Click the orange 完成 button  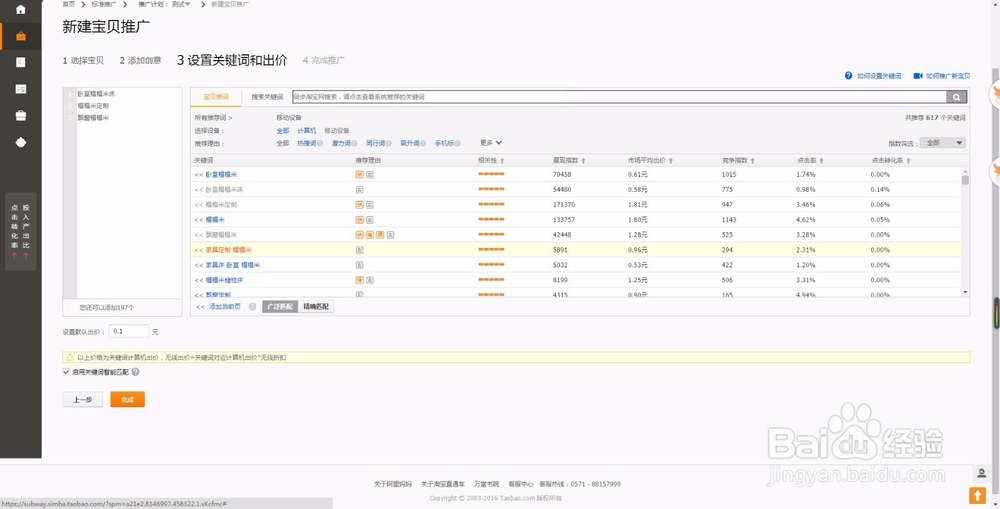(128, 400)
